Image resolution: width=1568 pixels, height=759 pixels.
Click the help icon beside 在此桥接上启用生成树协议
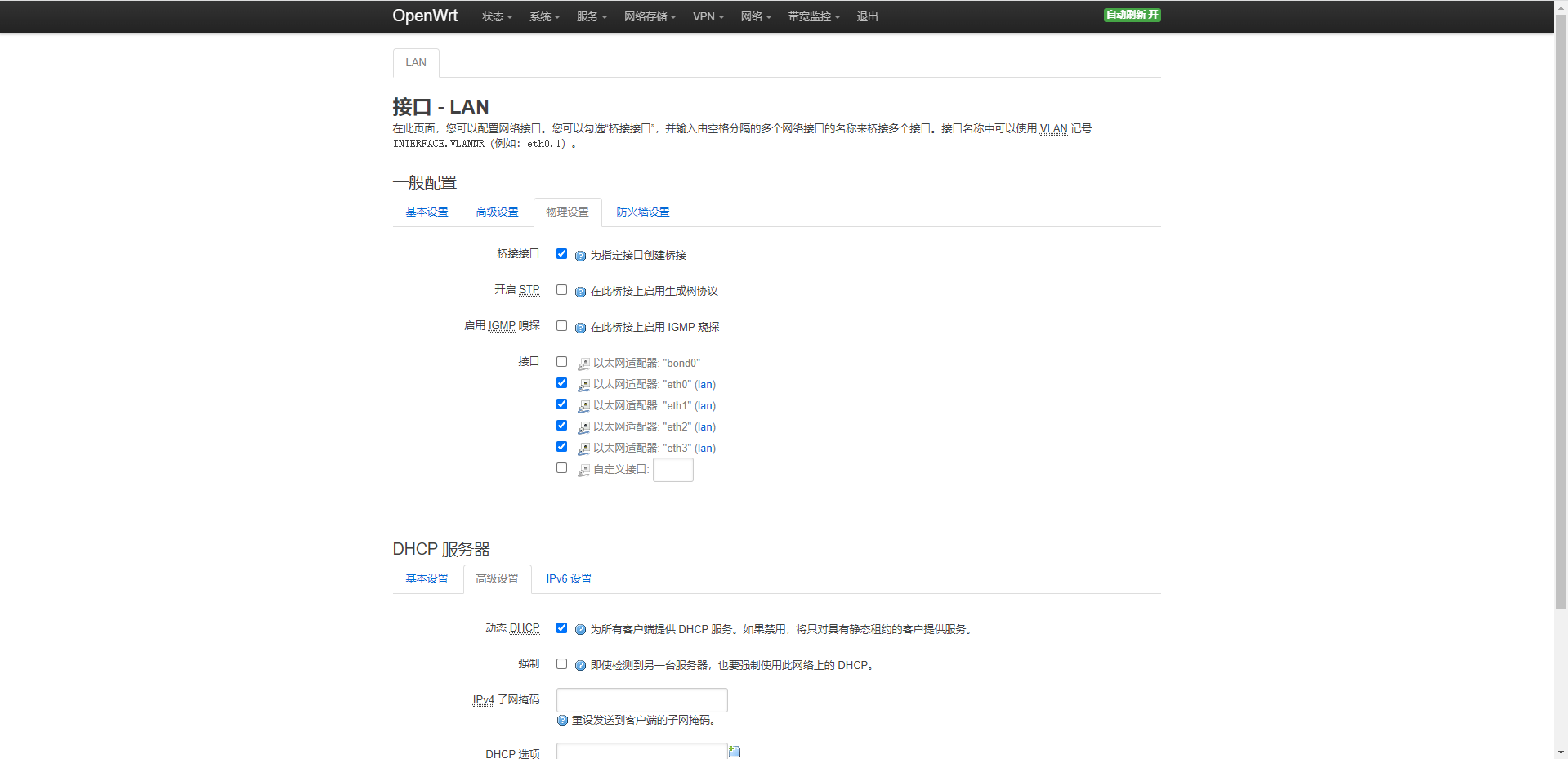click(580, 292)
